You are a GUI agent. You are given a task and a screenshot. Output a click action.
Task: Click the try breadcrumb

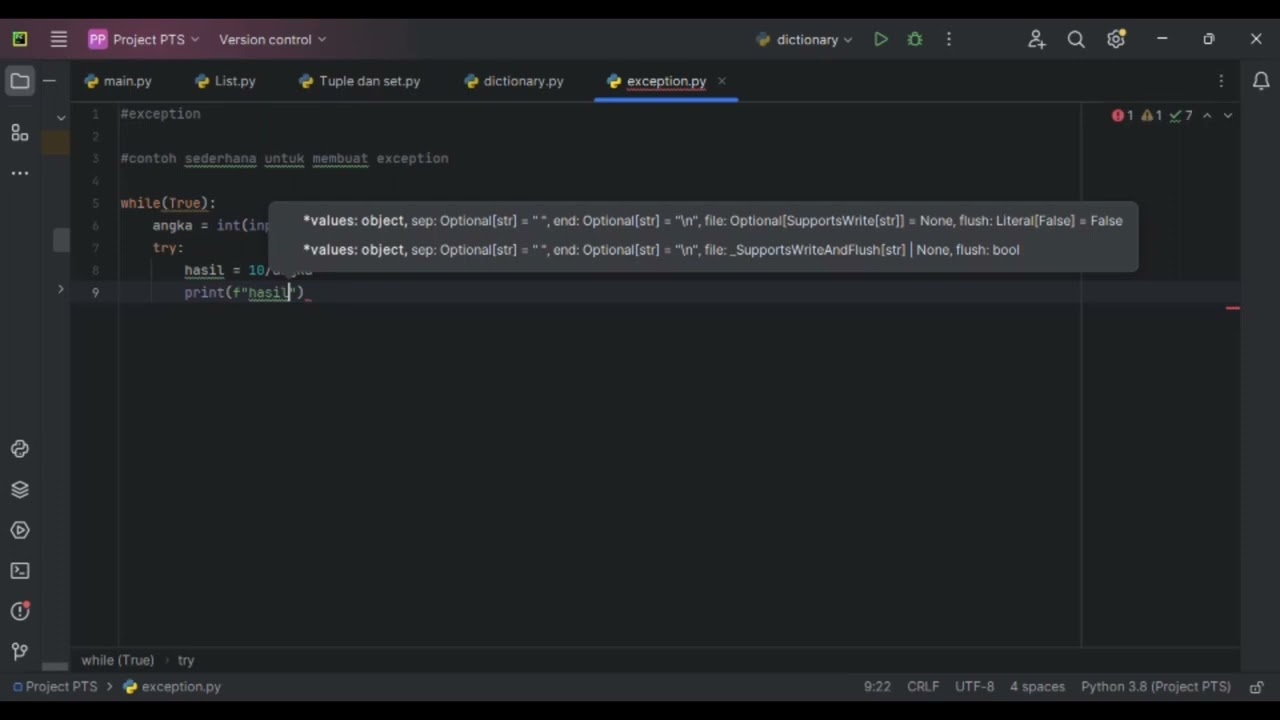point(186,660)
